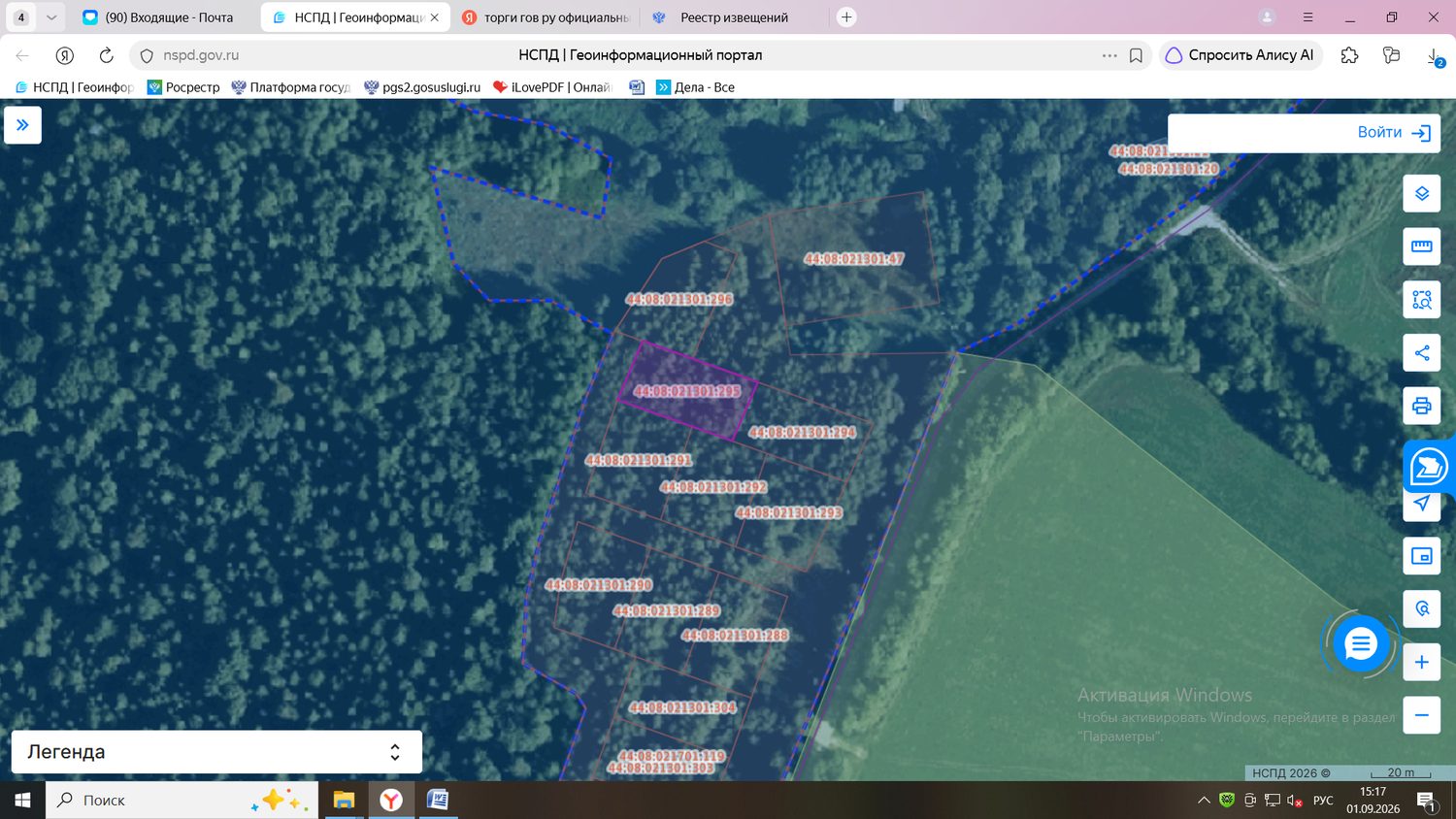Open the iLovePDF bookmark

pos(552,87)
